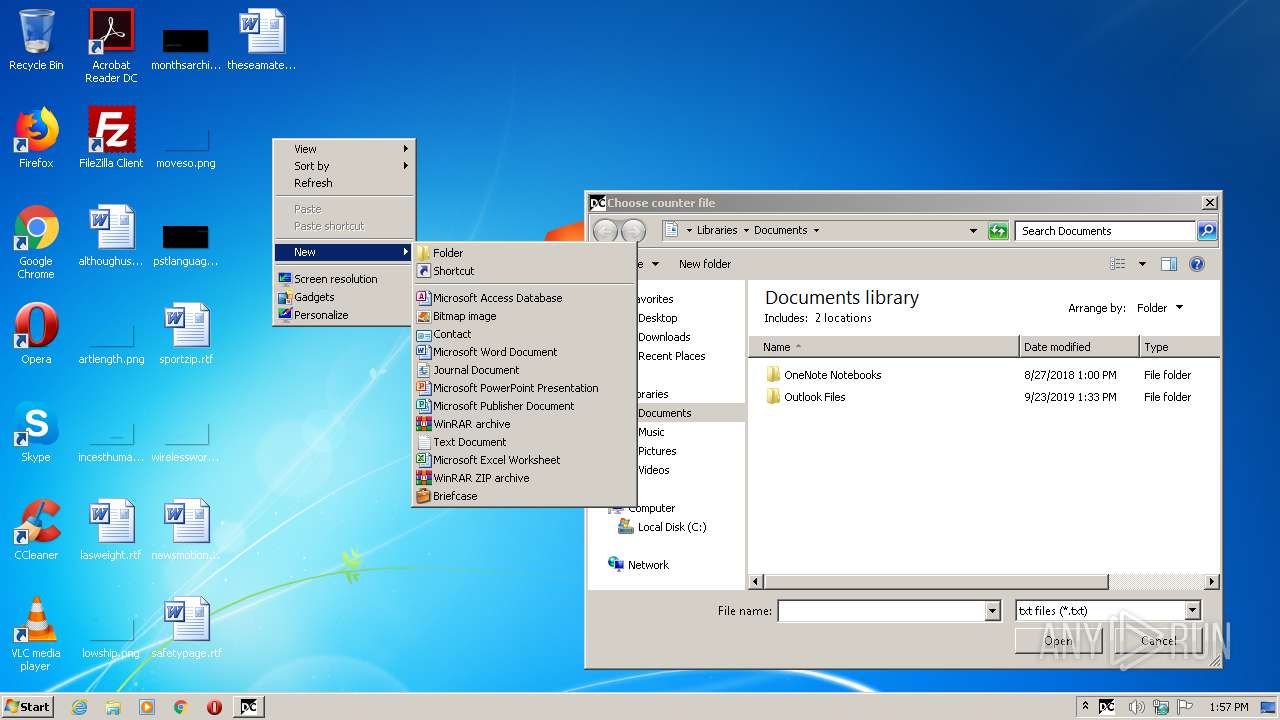Select the VLC media player desktop icon

tap(36, 634)
